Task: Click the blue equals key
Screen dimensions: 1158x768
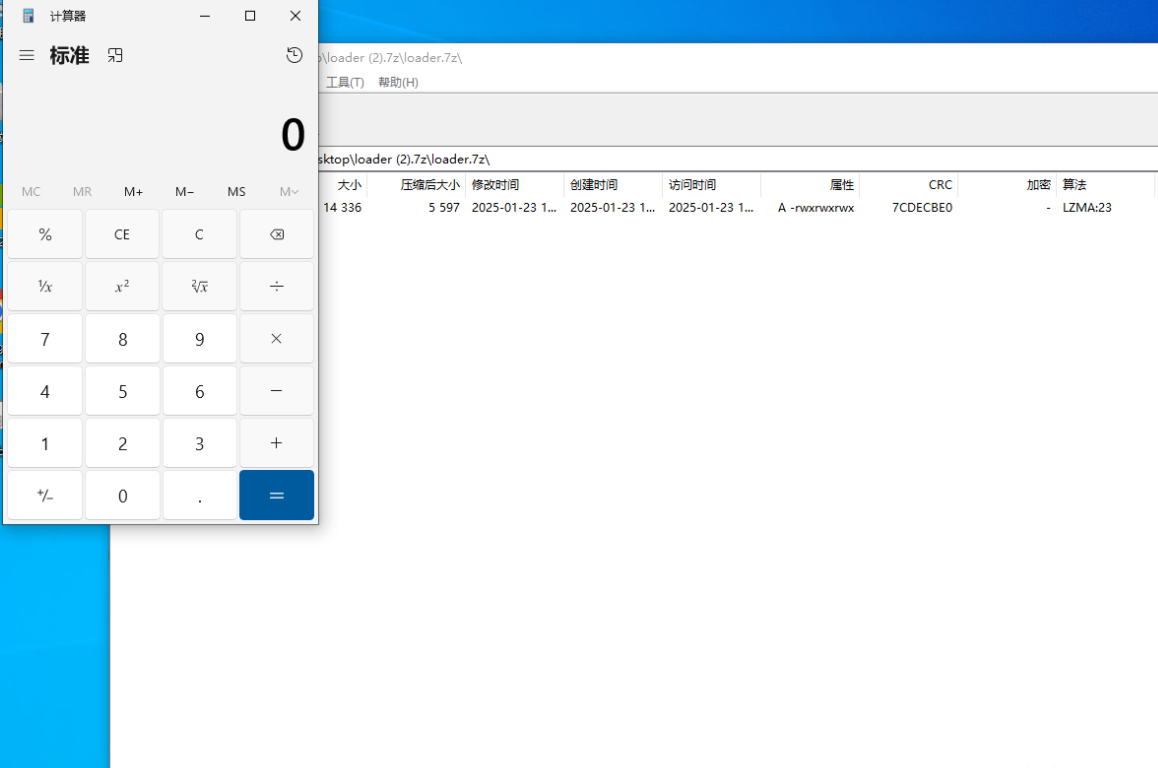Action: [277, 496]
